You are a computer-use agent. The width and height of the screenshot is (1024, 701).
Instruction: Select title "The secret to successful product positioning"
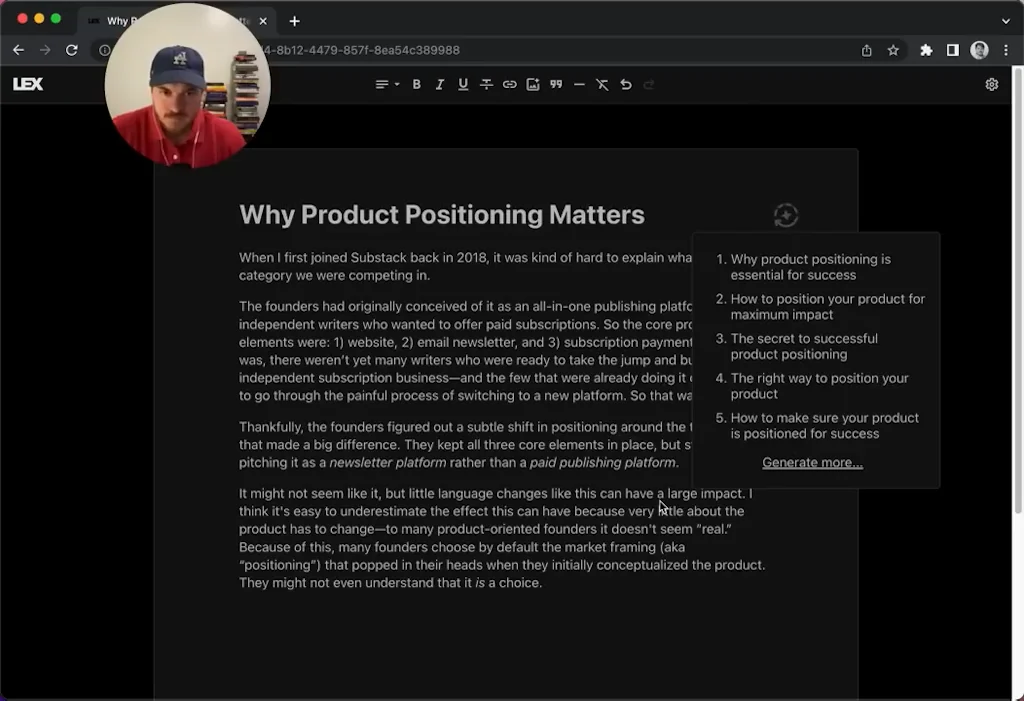click(x=804, y=346)
